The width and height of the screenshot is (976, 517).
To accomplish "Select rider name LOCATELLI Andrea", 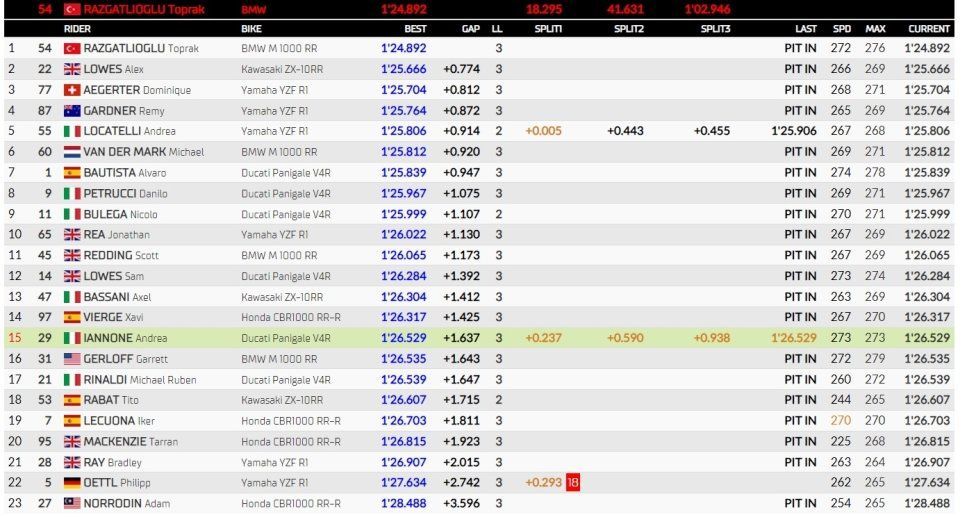I will tap(129, 131).
